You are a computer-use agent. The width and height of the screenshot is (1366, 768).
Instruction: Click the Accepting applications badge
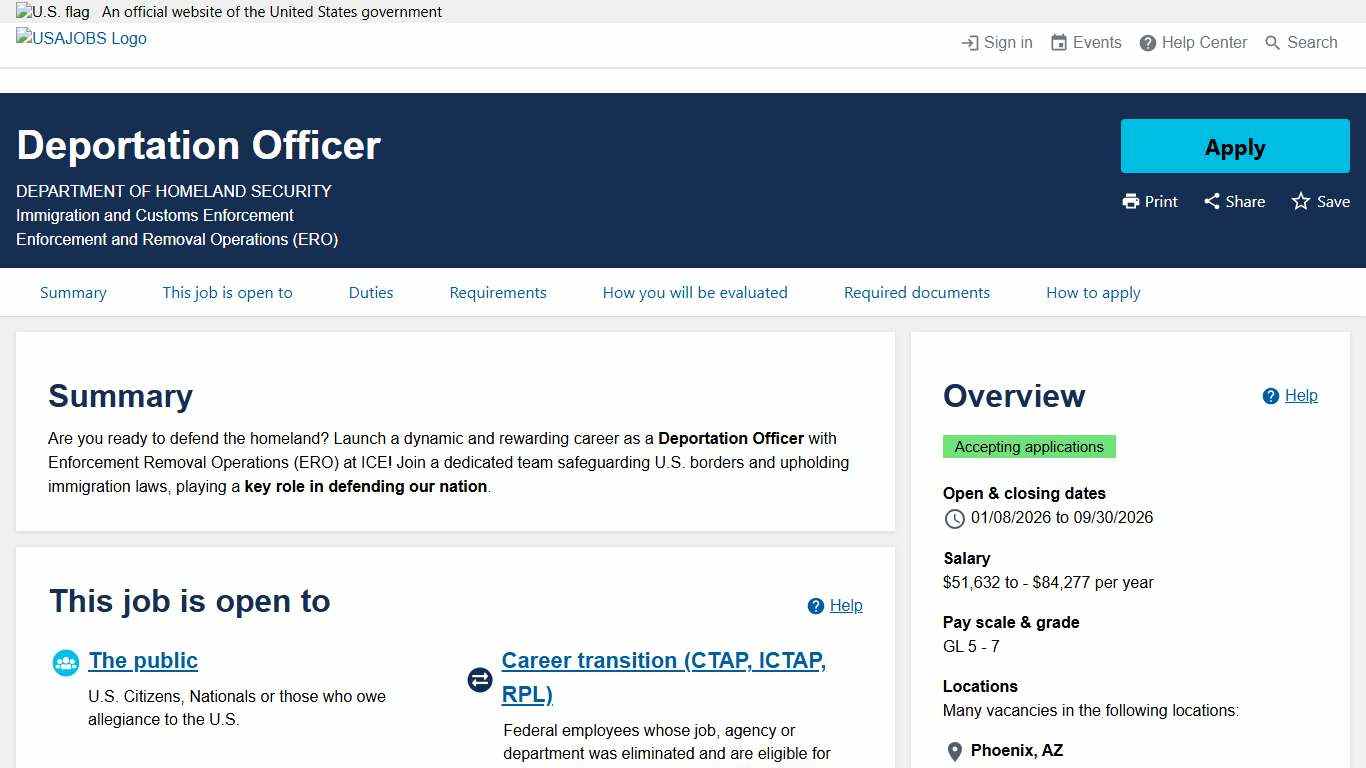click(x=1029, y=447)
